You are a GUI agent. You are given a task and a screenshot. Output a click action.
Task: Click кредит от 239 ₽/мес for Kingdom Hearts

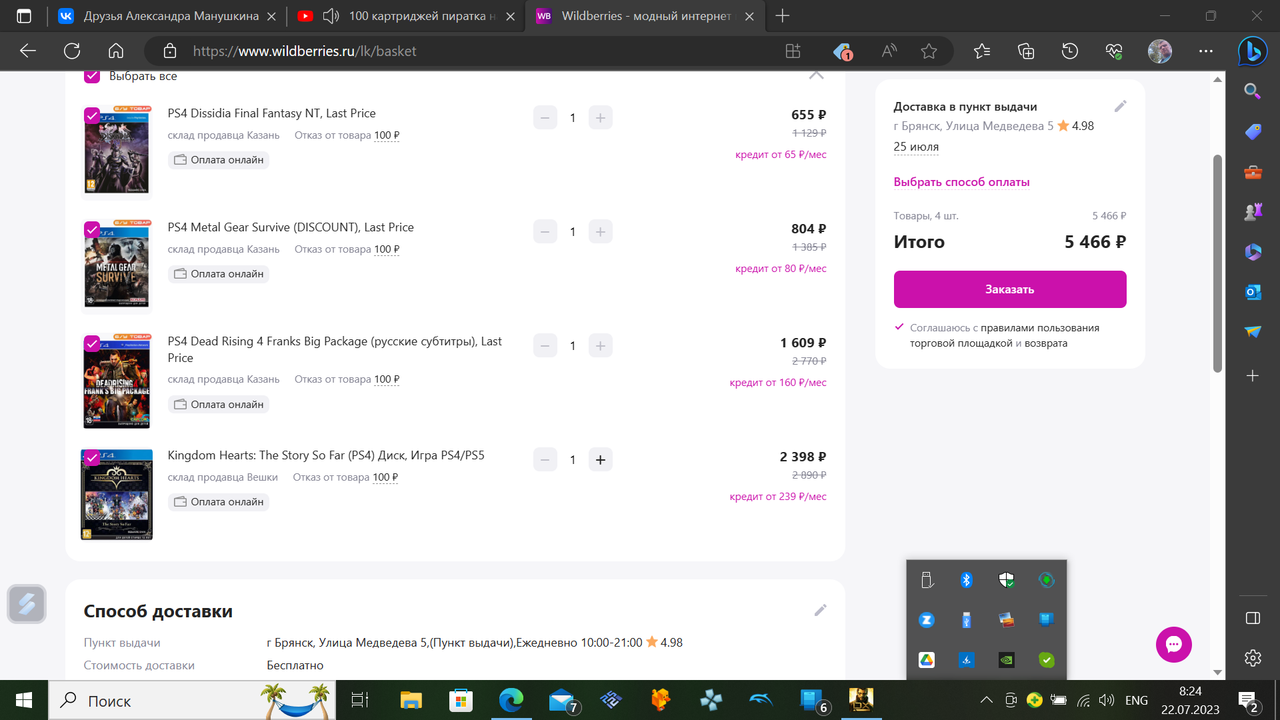(x=778, y=497)
